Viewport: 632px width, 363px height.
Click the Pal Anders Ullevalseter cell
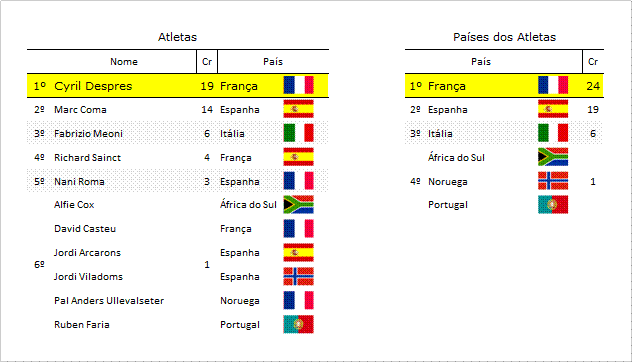tap(109, 301)
